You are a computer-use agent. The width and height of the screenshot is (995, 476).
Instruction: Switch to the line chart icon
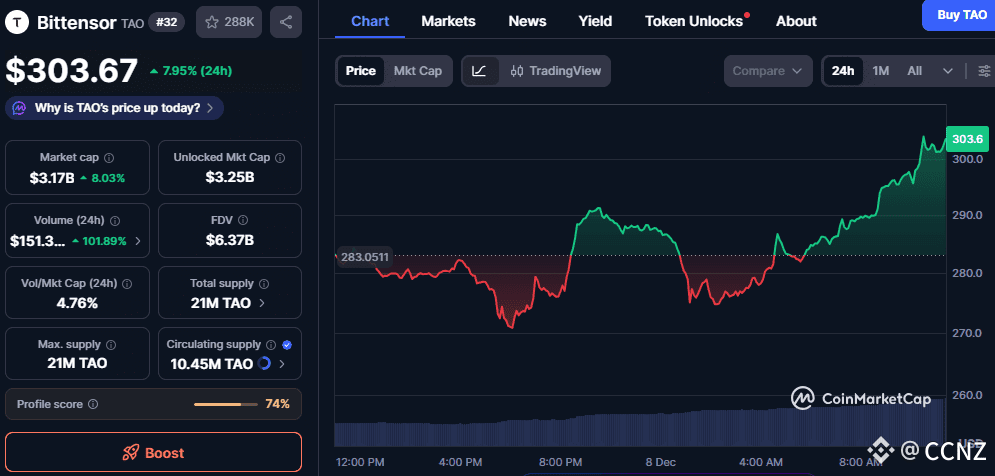click(480, 71)
